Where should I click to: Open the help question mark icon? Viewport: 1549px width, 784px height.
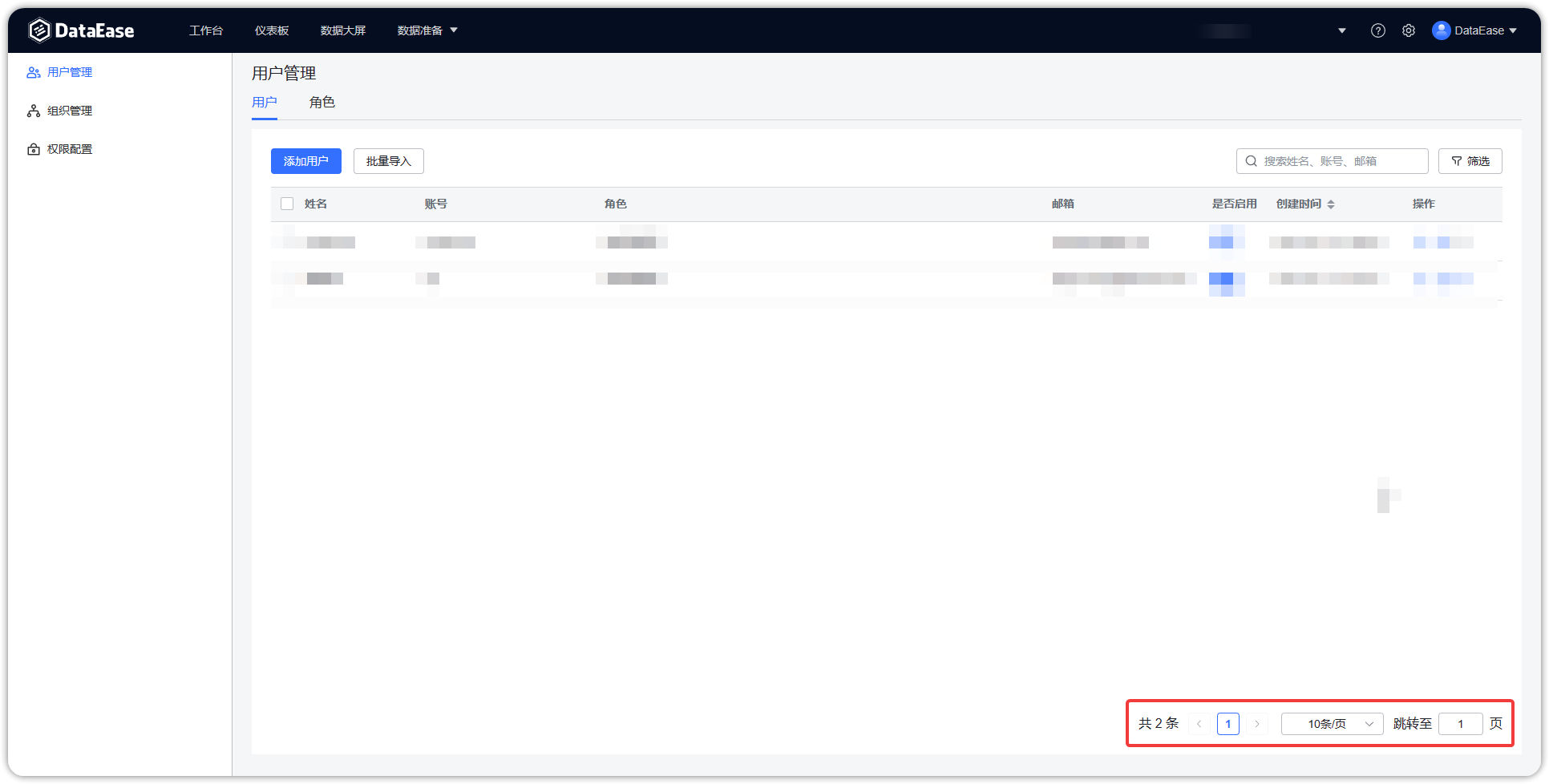pos(1377,30)
